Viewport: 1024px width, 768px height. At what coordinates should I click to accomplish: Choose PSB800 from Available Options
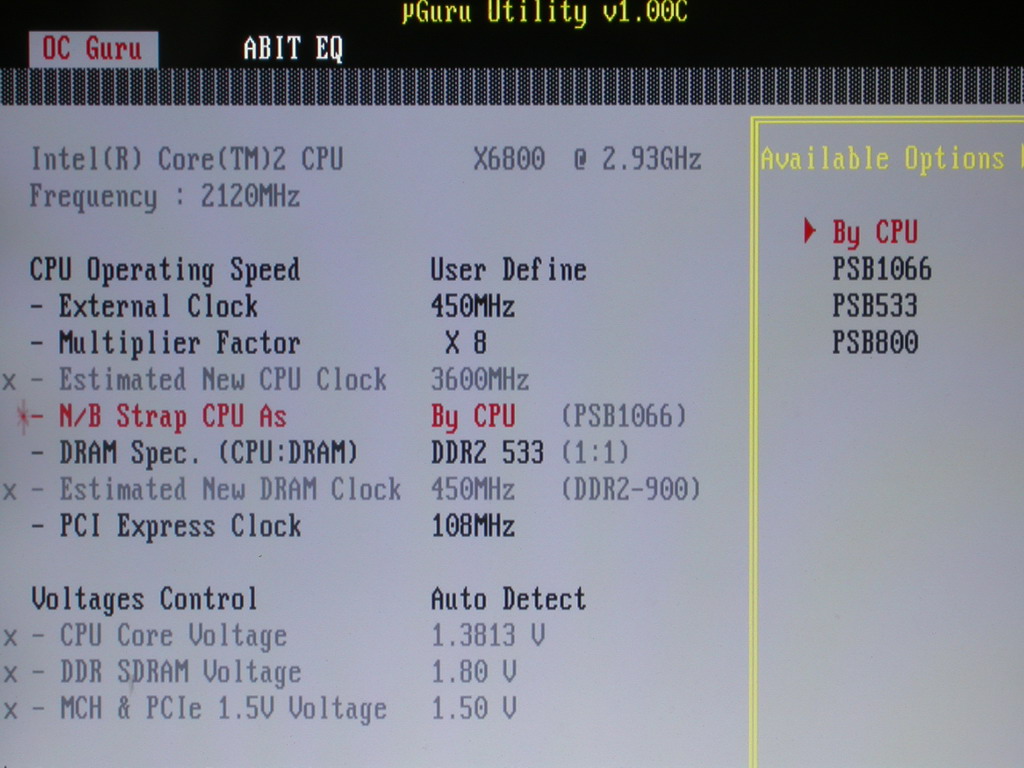874,342
